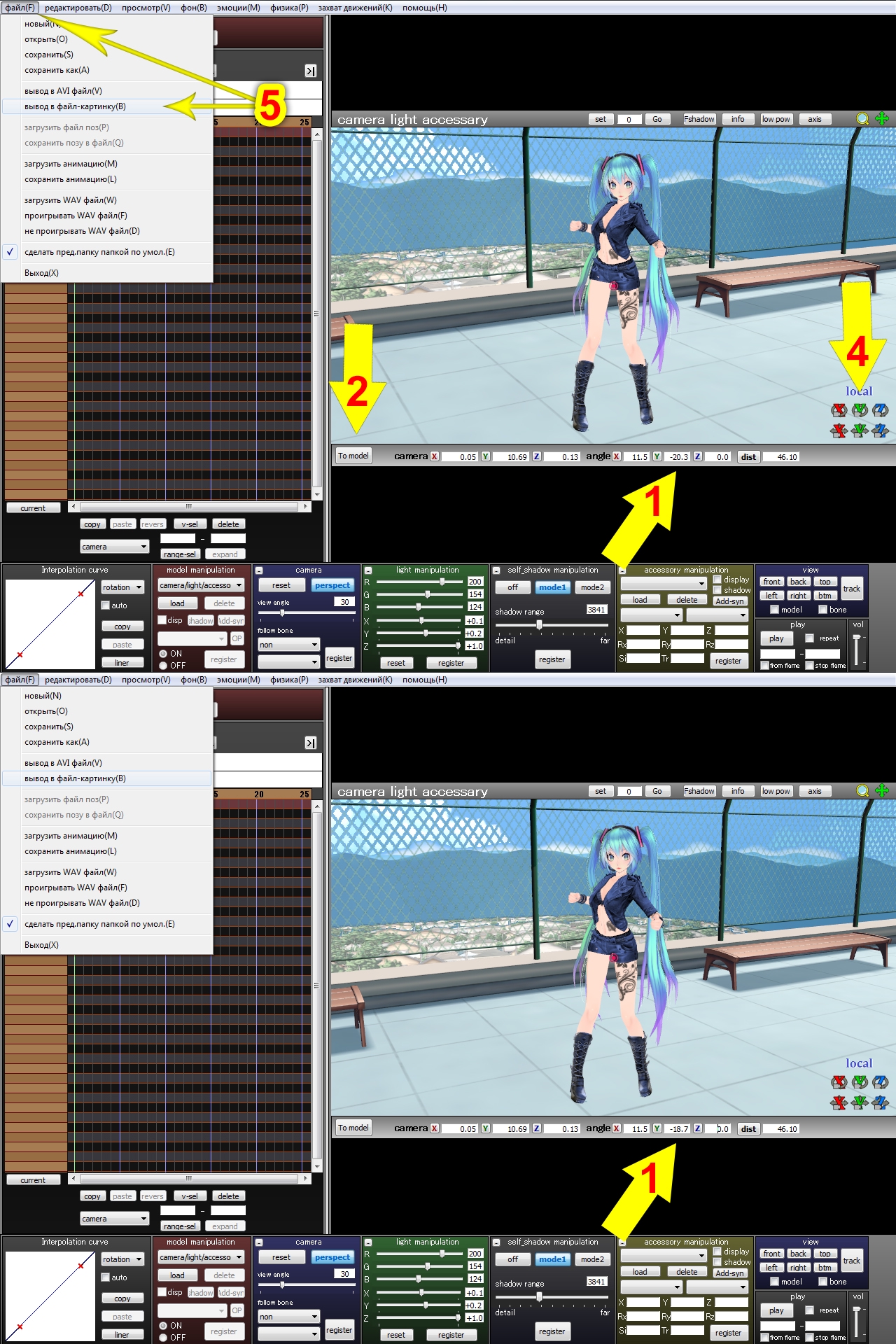Choose 'новый(N)' in the lower file menu
This screenshot has width=896, height=1344.
pos(107,696)
